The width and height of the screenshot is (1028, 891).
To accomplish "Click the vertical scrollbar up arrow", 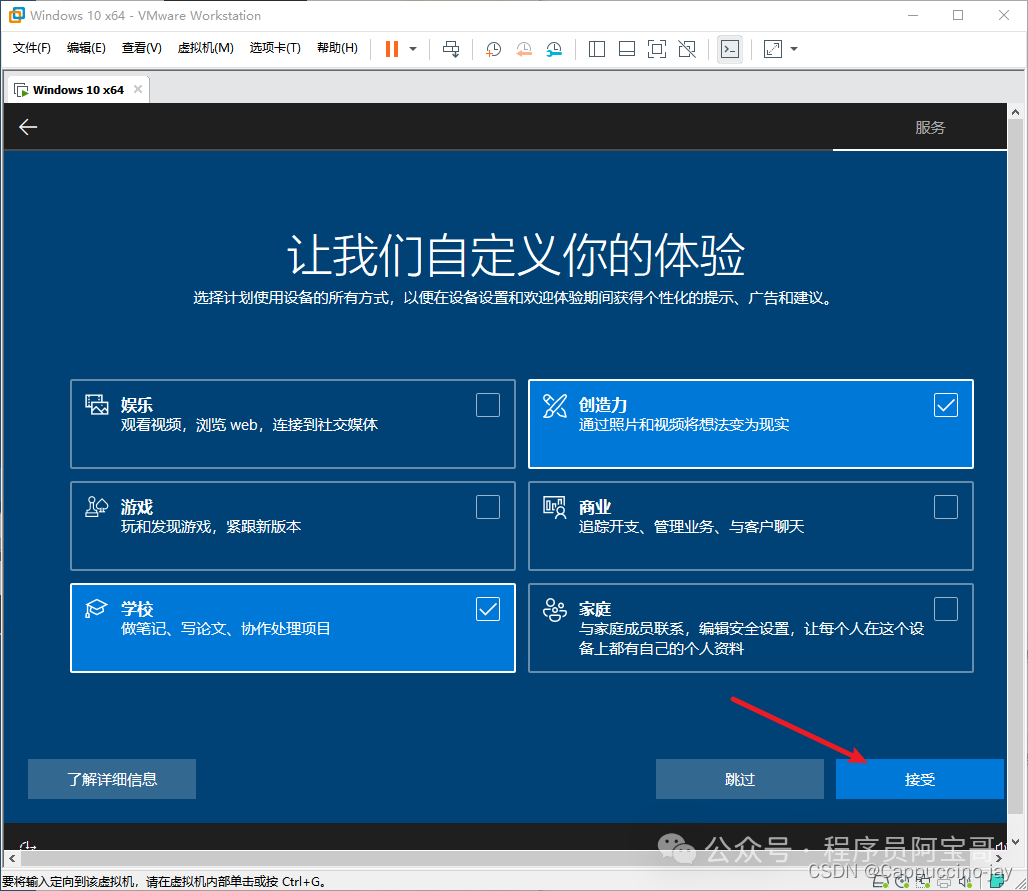I will (1016, 112).
